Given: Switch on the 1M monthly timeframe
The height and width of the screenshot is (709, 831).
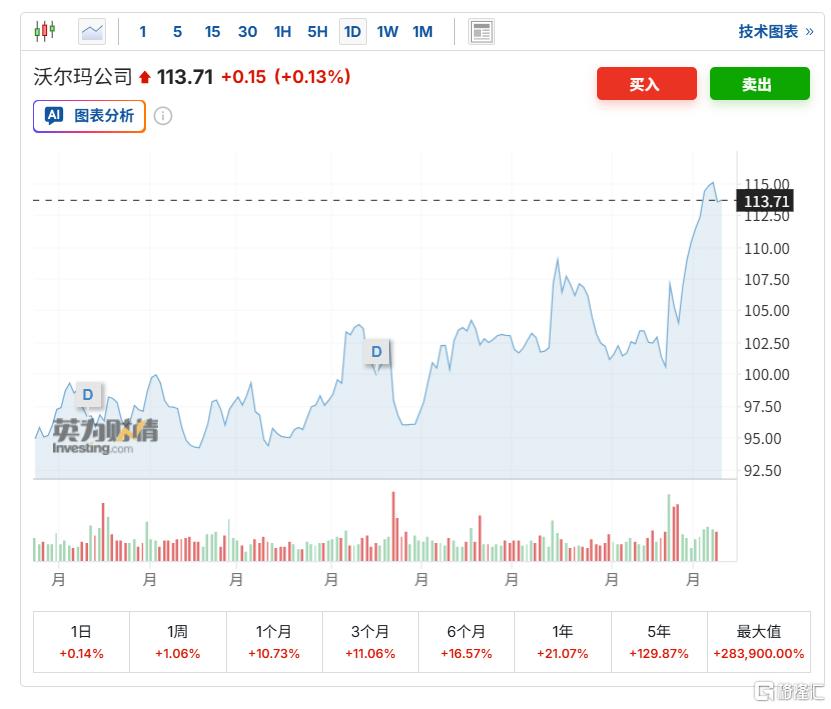Looking at the screenshot, I should [x=422, y=31].
